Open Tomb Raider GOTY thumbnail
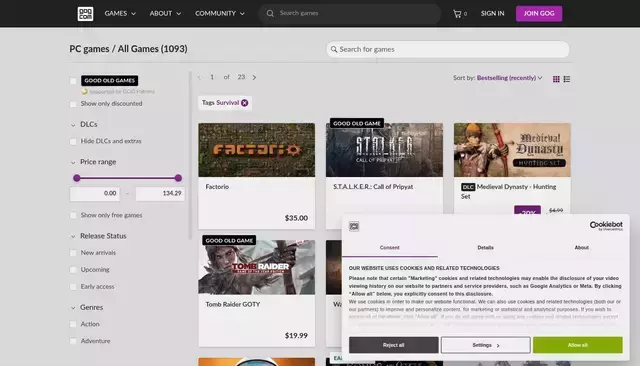Viewport: 640px width, 366px height. 257,267
